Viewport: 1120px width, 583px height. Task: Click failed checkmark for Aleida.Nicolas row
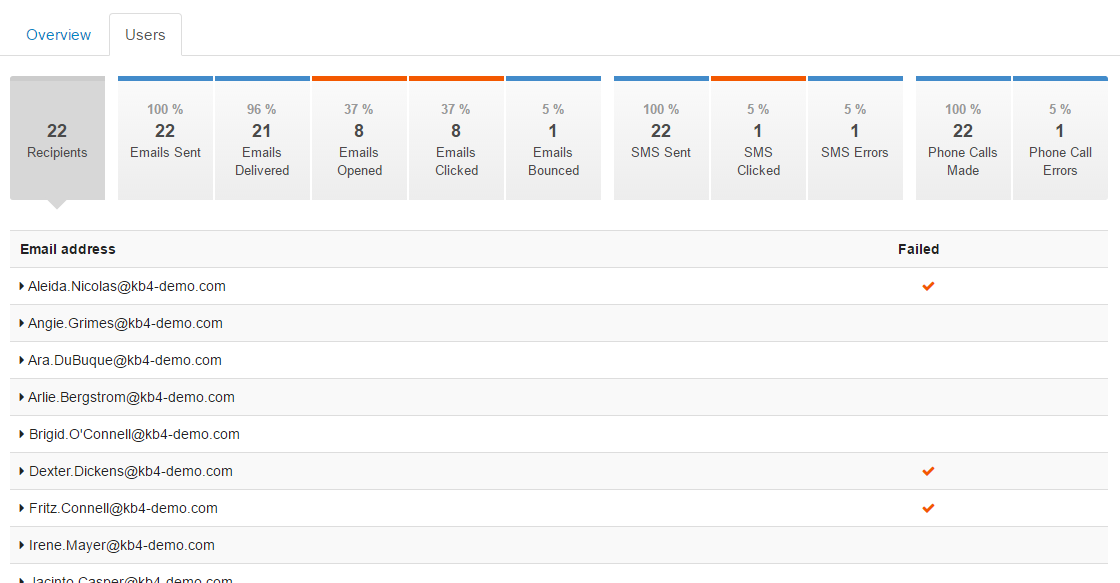928,286
